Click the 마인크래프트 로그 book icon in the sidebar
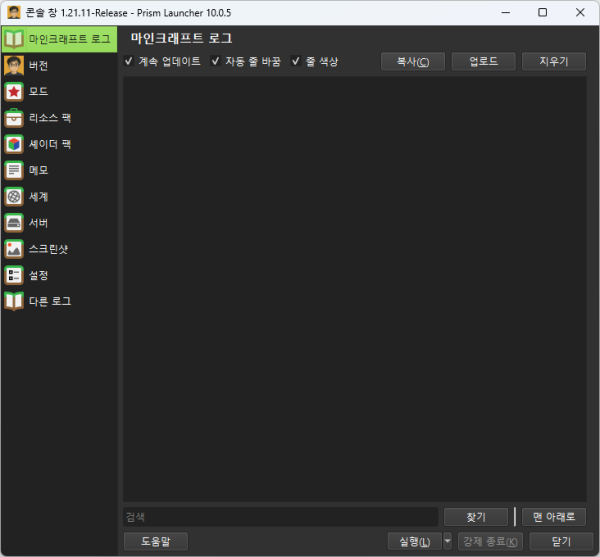Viewport: 600px width, 557px height. (14, 39)
